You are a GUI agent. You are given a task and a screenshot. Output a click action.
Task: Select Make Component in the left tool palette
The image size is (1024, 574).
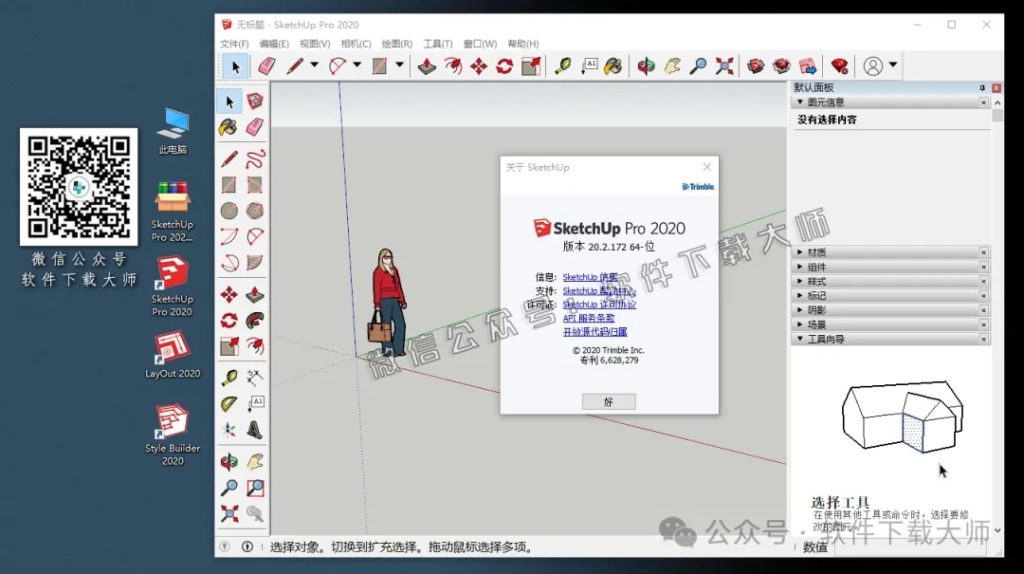pyautogui.click(x=255, y=101)
